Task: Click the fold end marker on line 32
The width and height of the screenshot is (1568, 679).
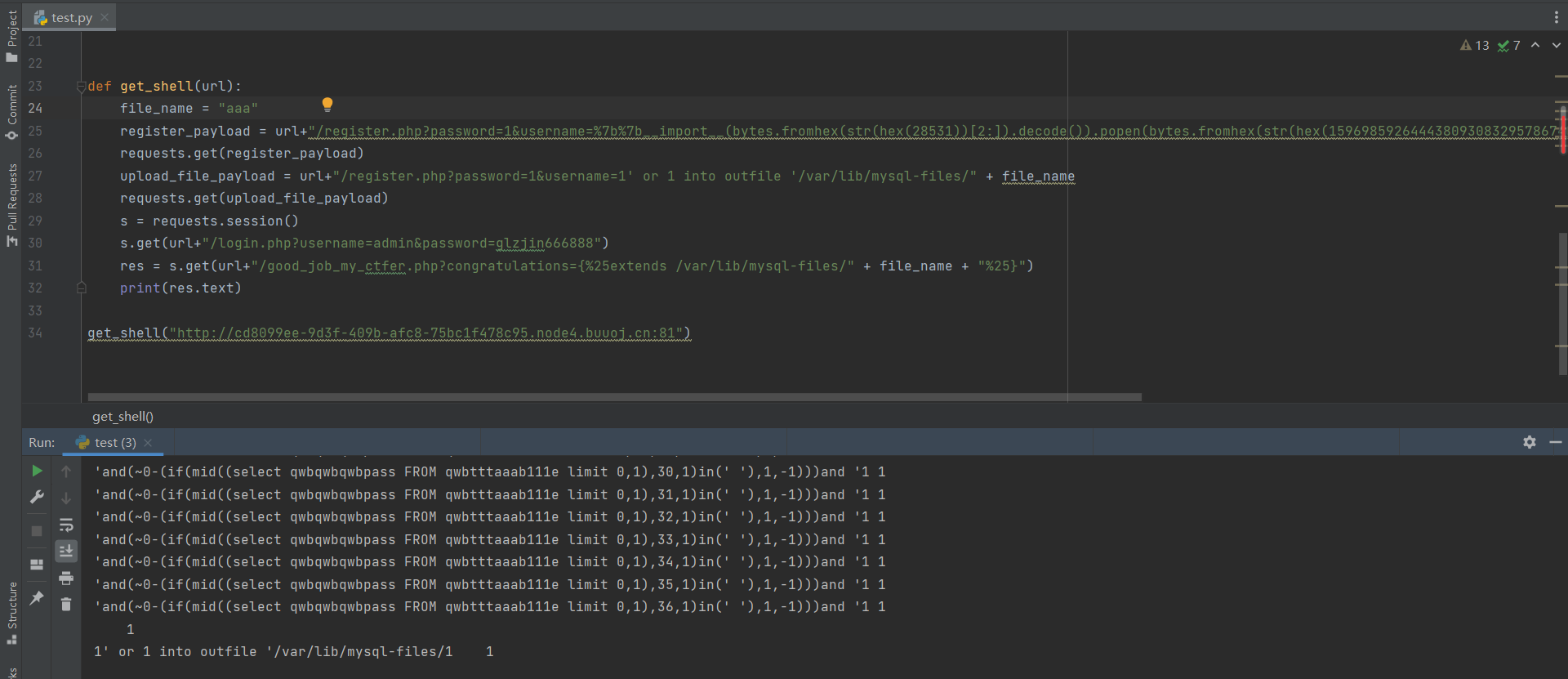Action: coord(81,288)
